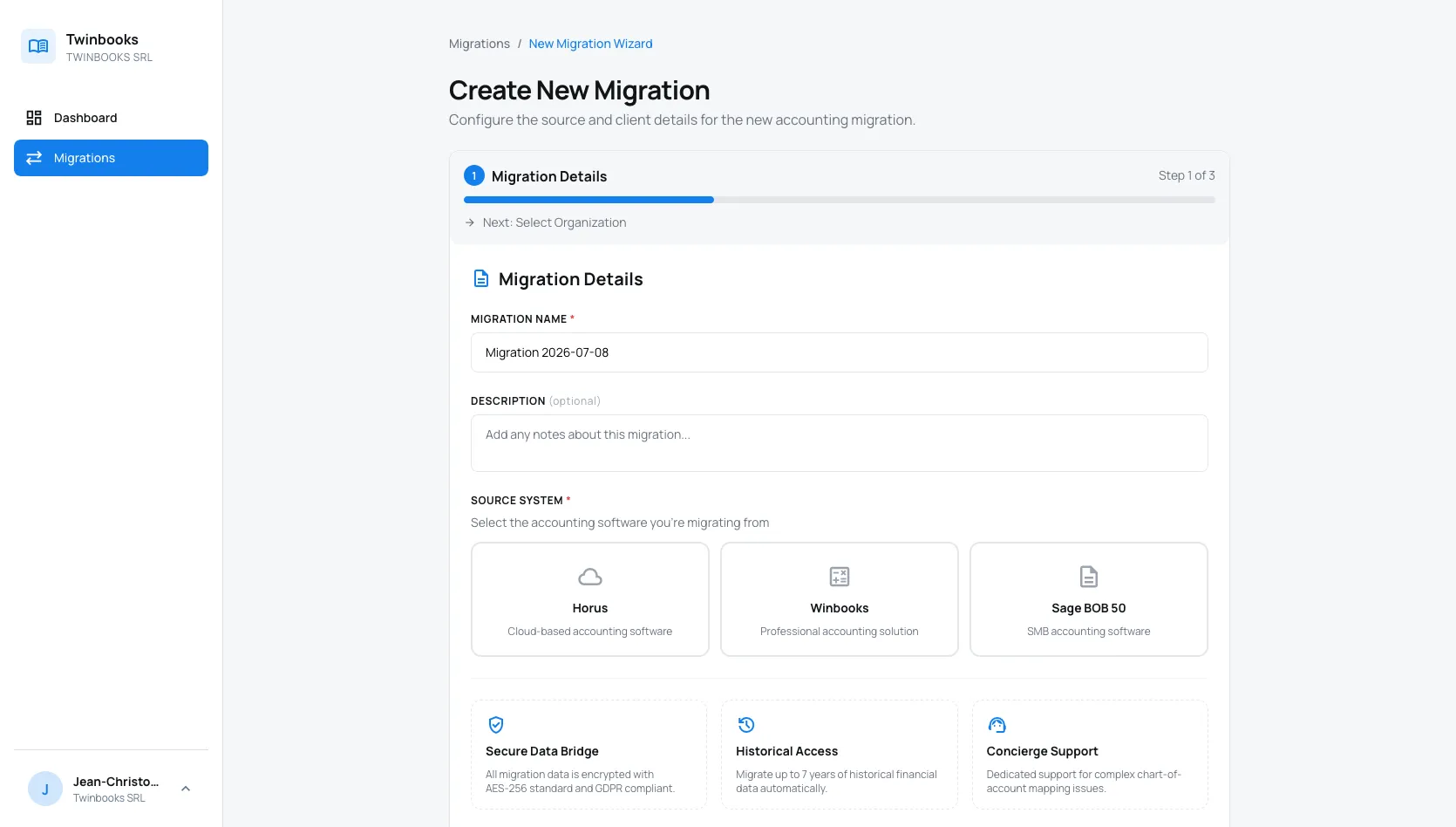
Task: Focus the Migration Name input field
Action: point(840,352)
